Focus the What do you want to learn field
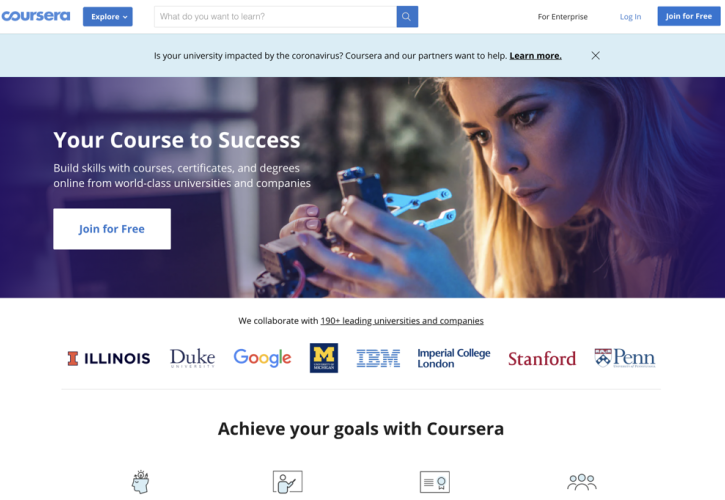 (276, 17)
